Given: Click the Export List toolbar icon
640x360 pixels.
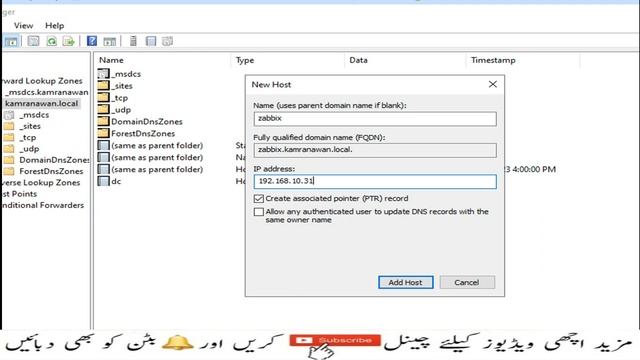Looking at the screenshot, I should click(x=69, y=41).
